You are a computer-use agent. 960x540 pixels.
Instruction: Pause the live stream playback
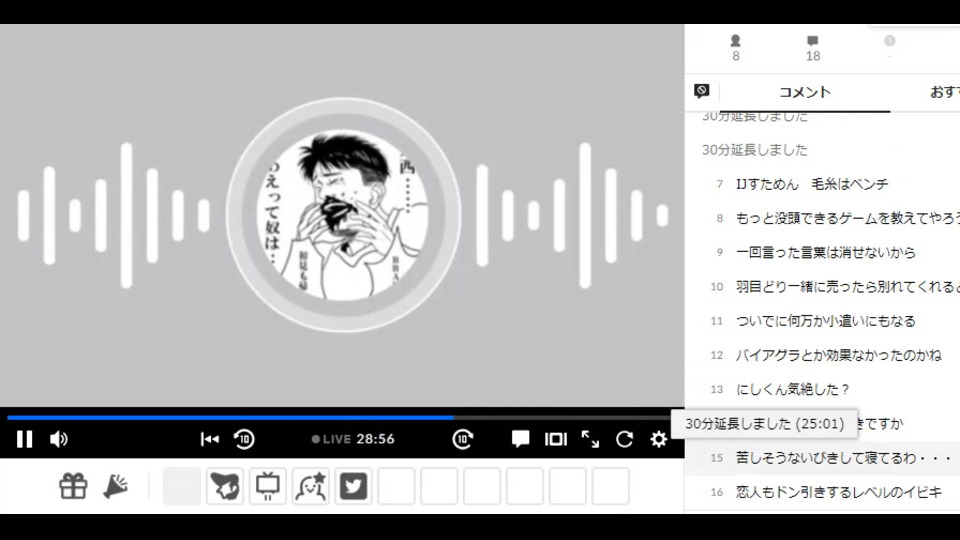point(24,439)
